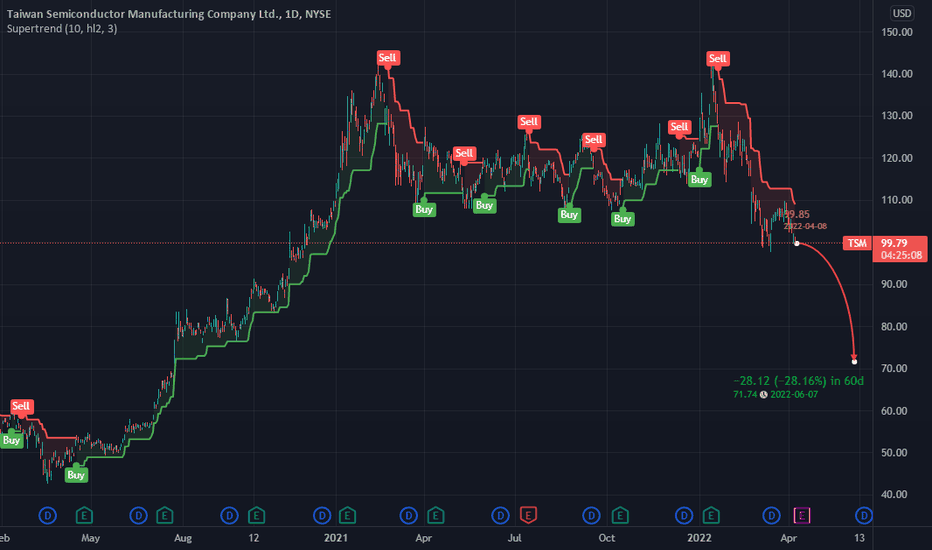Click the 04:25:08 countdown timer label
The image size is (932, 550).
tap(901, 255)
